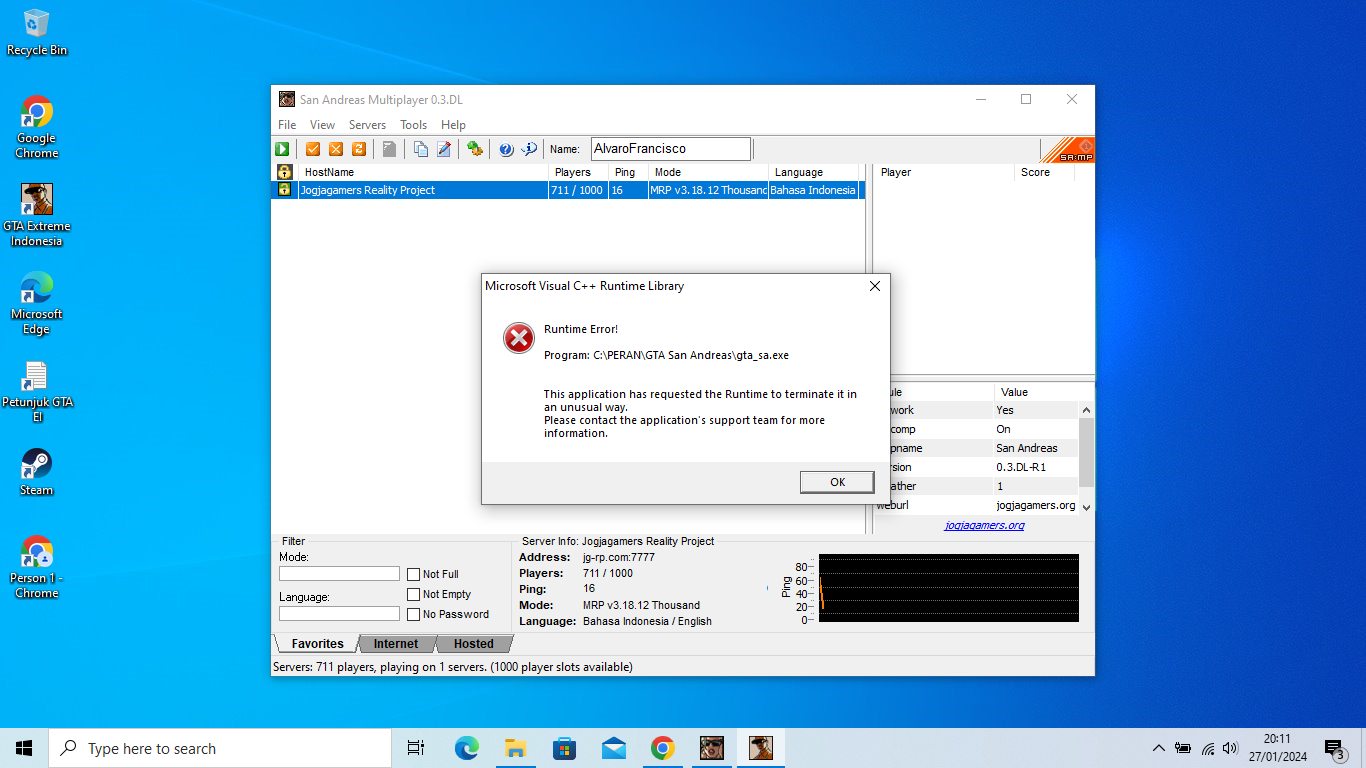This screenshot has height=768, width=1366.
Task: Click the ping history graph
Action: (948, 588)
